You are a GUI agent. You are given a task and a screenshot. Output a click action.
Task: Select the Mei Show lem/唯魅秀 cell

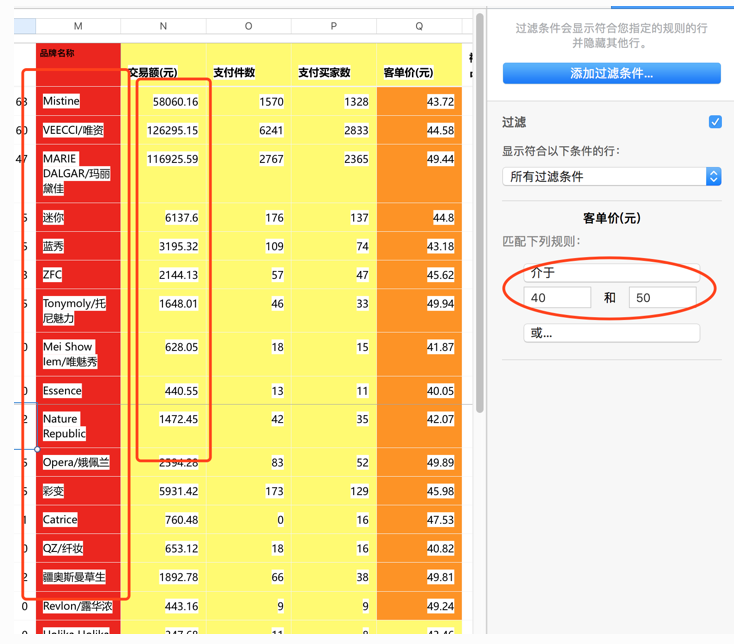pyautogui.click(x=78, y=354)
